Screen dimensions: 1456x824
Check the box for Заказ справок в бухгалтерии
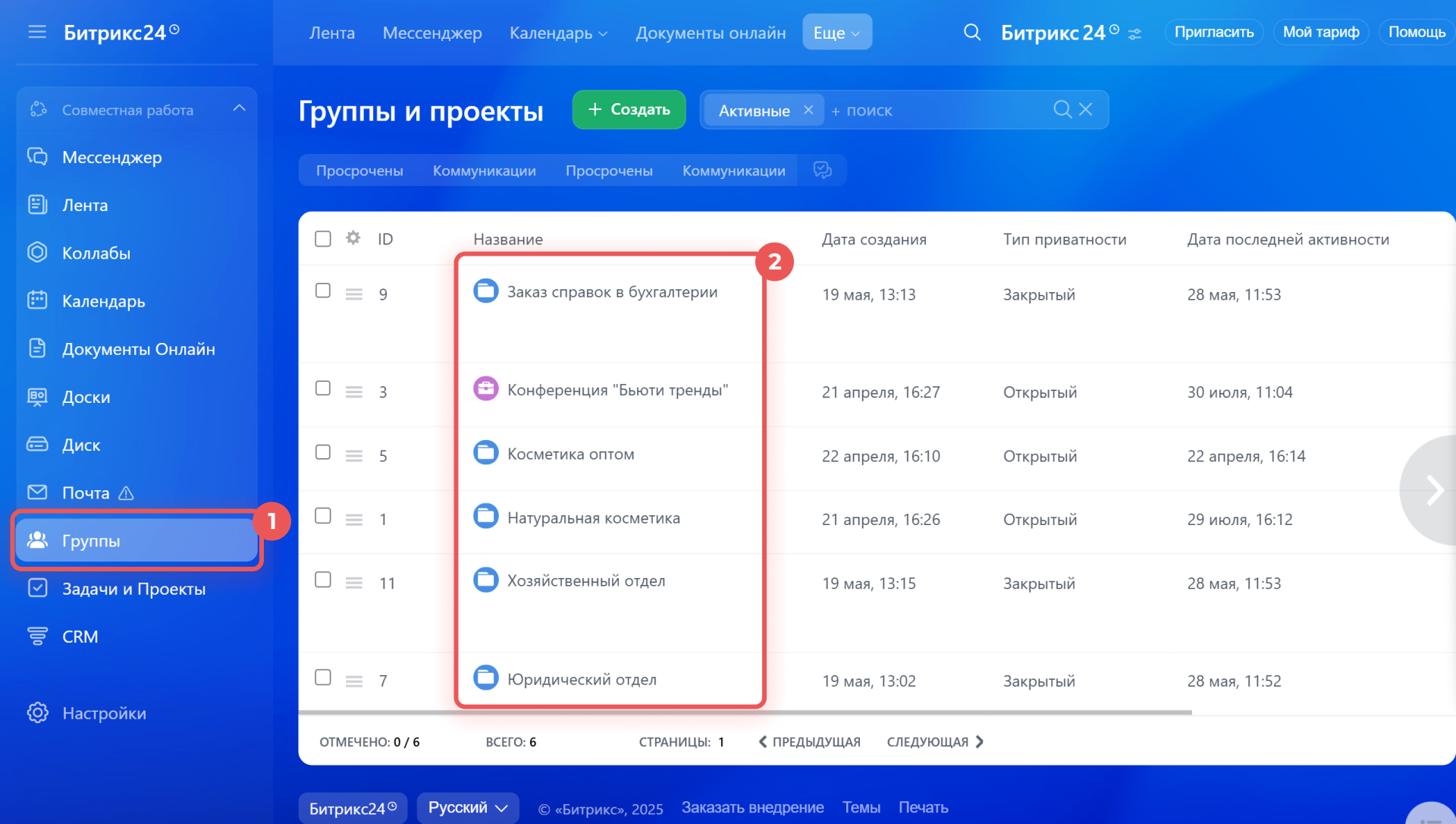click(x=323, y=291)
